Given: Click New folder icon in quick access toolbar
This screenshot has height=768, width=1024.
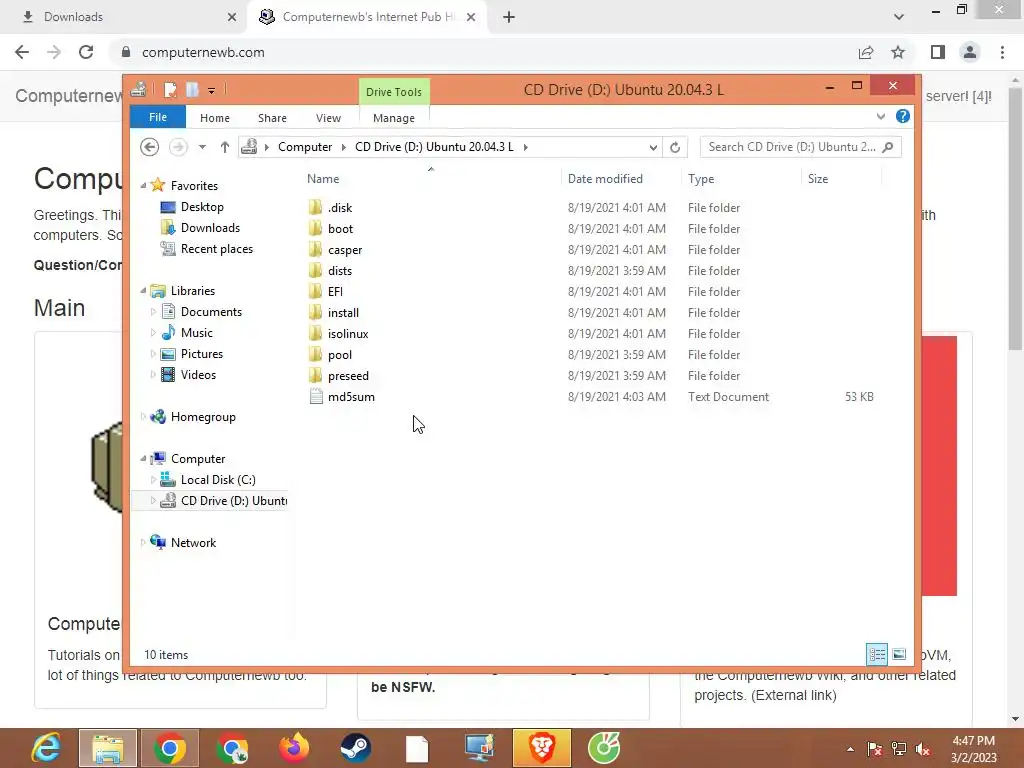Looking at the screenshot, I should [x=192, y=89].
